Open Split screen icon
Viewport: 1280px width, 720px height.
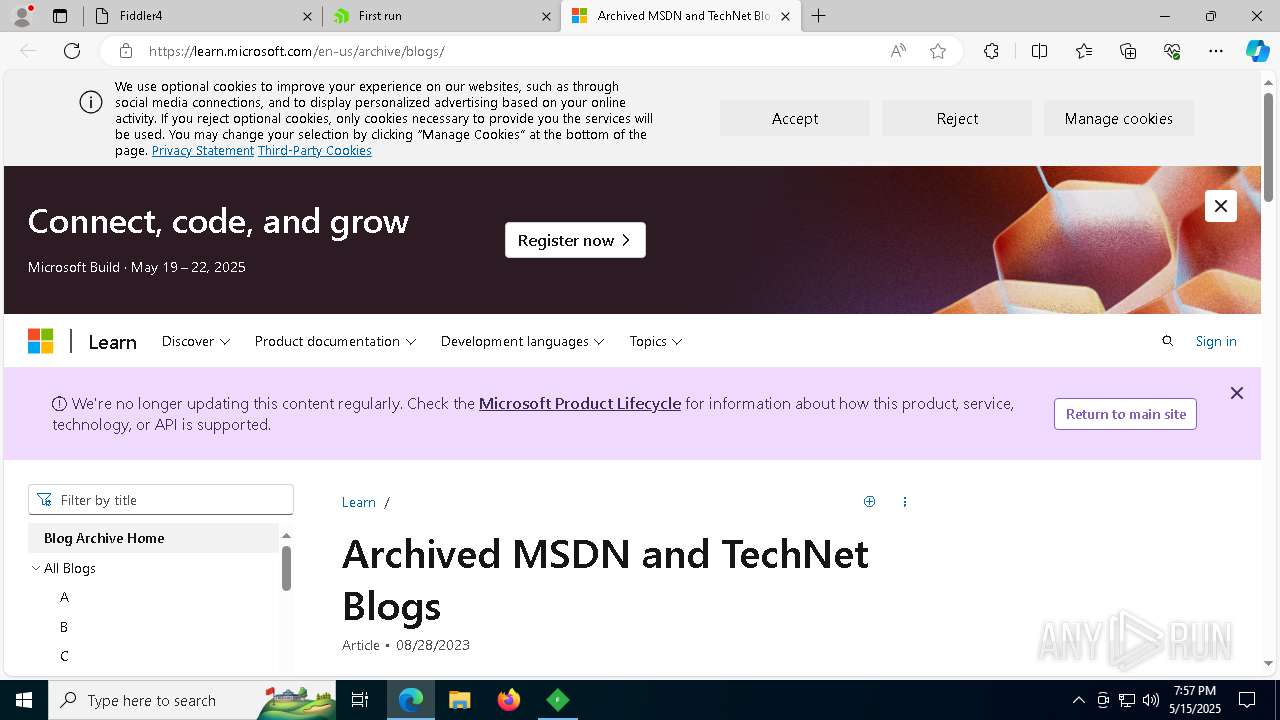click(1039, 51)
